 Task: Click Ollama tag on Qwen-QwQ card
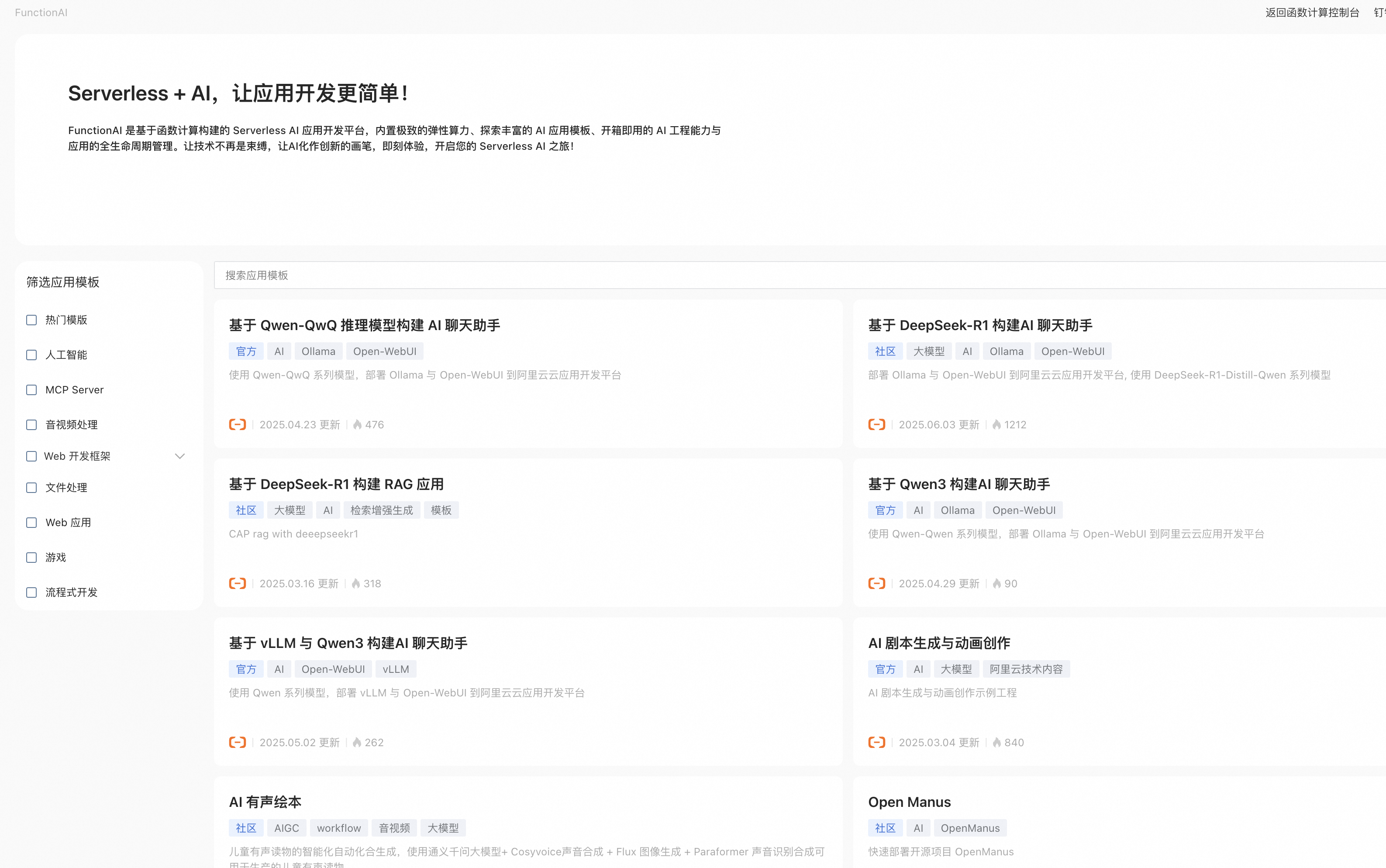pos(319,351)
